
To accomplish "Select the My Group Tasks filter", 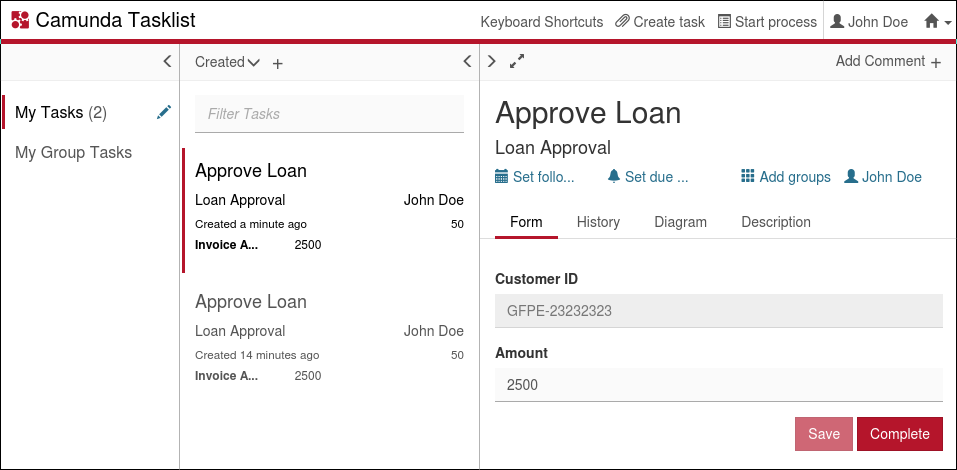I will point(73,153).
